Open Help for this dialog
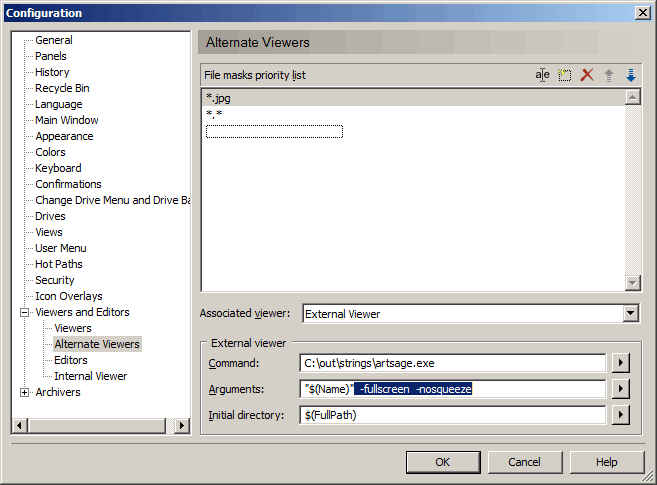657x485 pixels. pyautogui.click(x=606, y=462)
